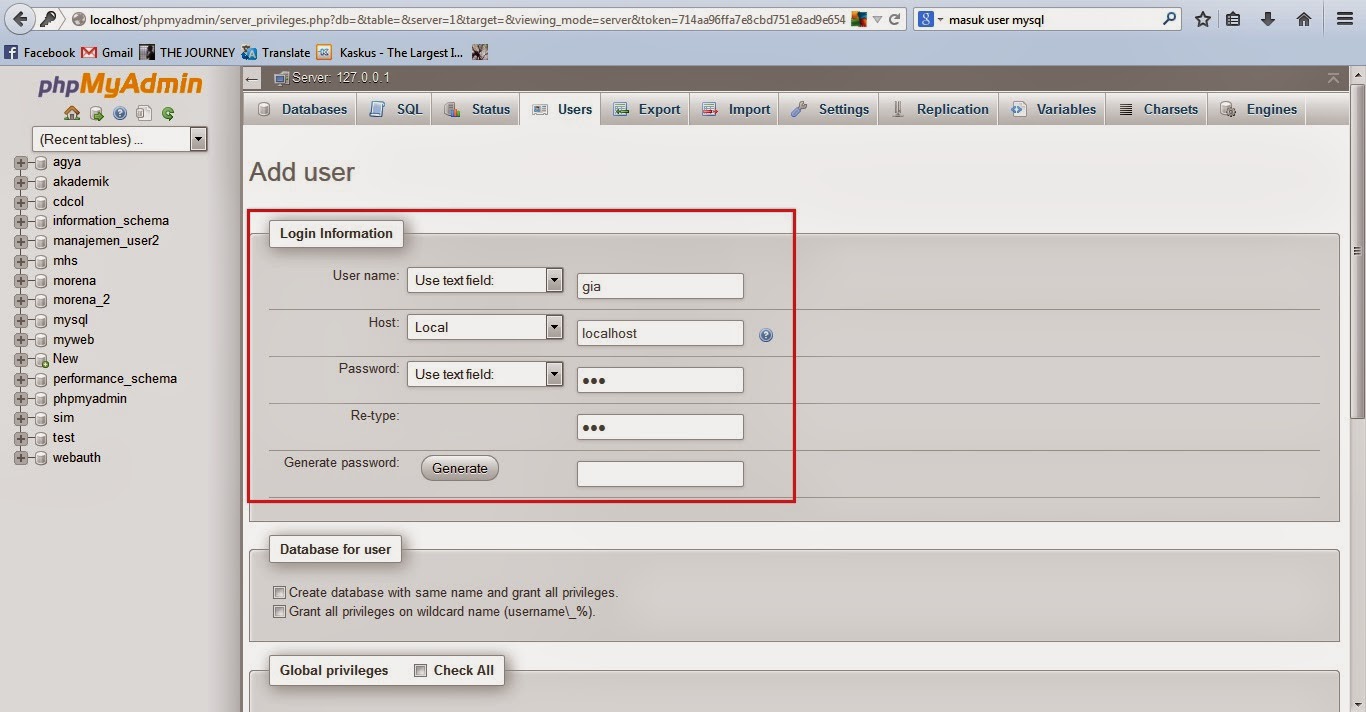Click the search magnifier icon
Screen dimensions: 1366x712
pyautogui.click(x=1170, y=19)
